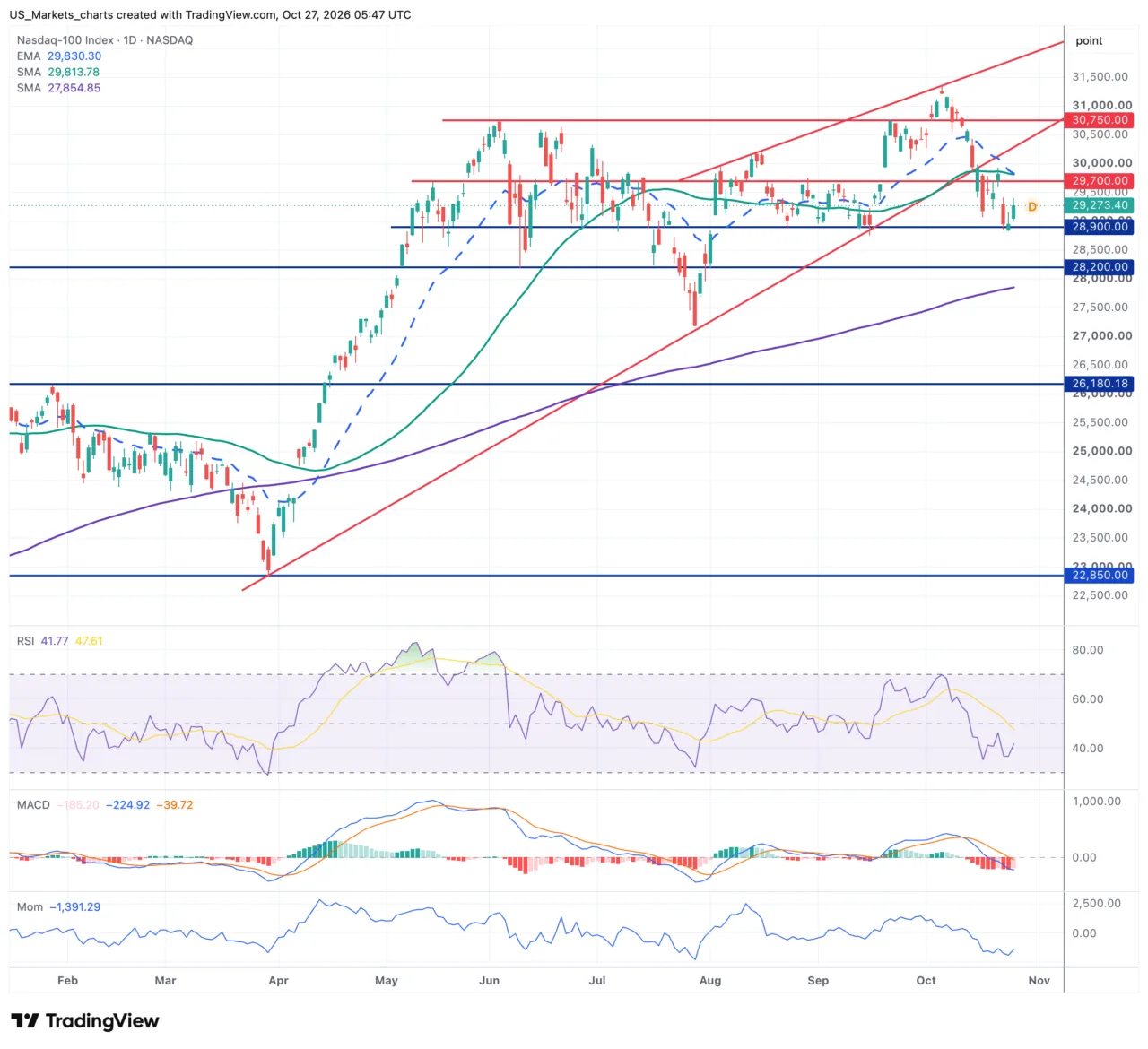Select the EMA 29,830.30 legend entry

59,56
